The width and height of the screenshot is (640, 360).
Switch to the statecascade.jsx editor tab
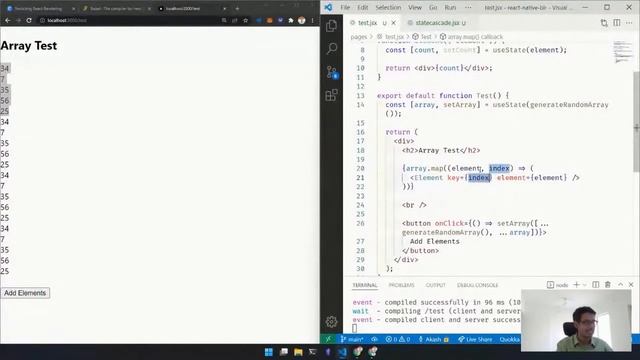pyautogui.click(x=437, y=23)
